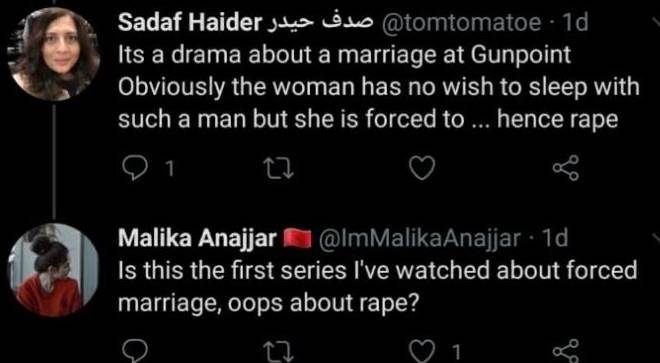Share Sadaf Haider's tweet
660x363 pixels.
click(x=566, y=169)
